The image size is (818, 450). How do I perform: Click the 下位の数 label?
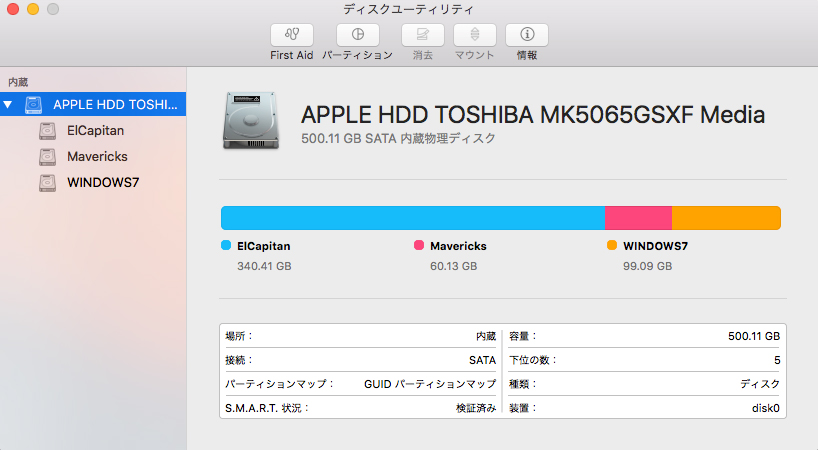pyautogui.click(x=533, y=360)
